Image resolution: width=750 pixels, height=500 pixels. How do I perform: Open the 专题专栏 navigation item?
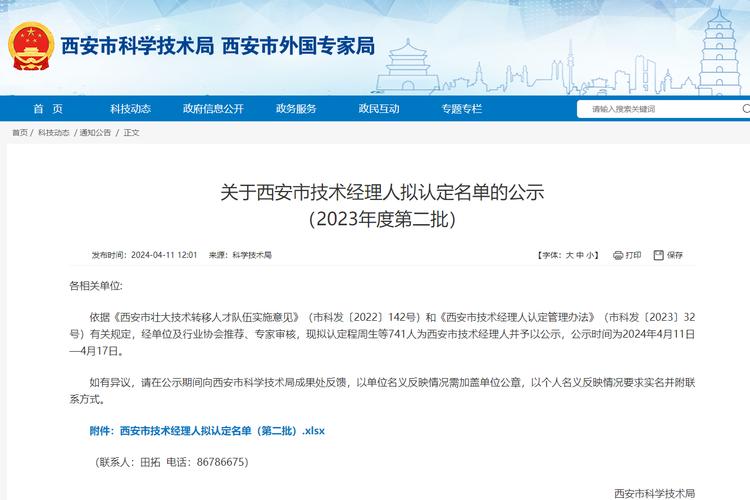pos(462,109)
